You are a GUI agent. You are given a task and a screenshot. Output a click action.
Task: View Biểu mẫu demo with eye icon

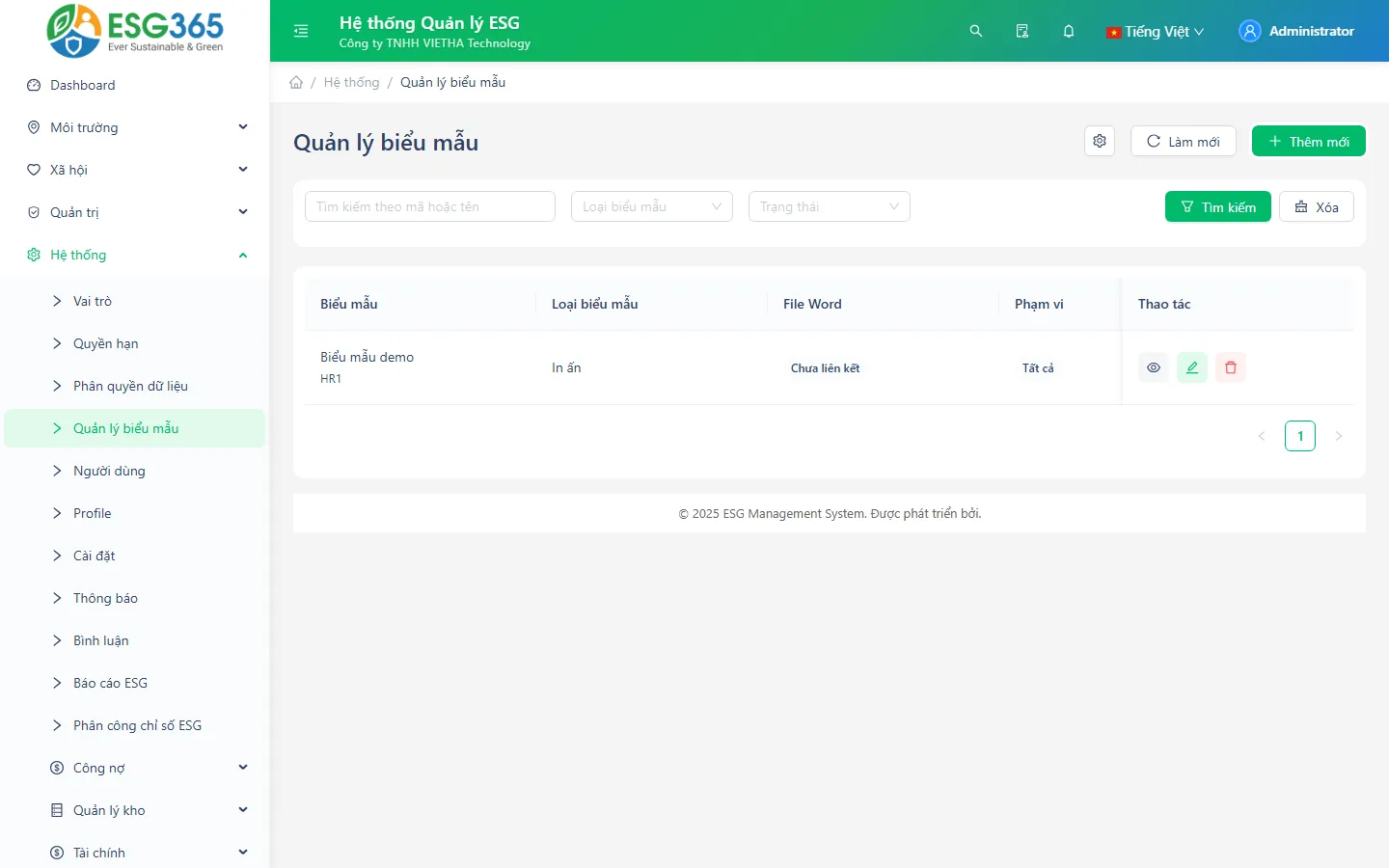click(1154, 367)
